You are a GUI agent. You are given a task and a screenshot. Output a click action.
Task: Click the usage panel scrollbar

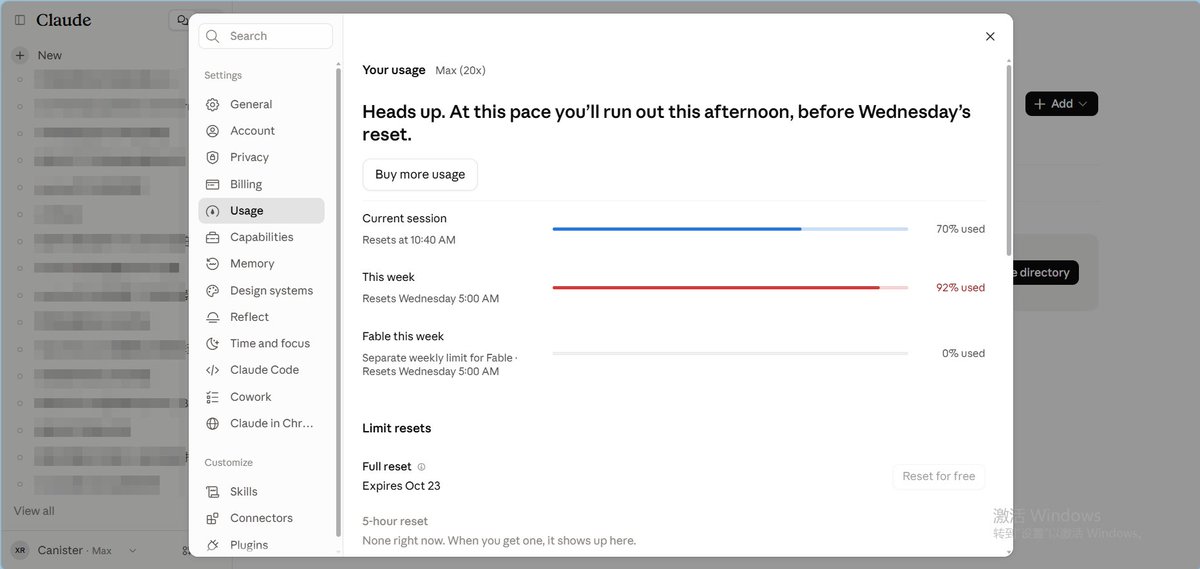click(1009, 160)
